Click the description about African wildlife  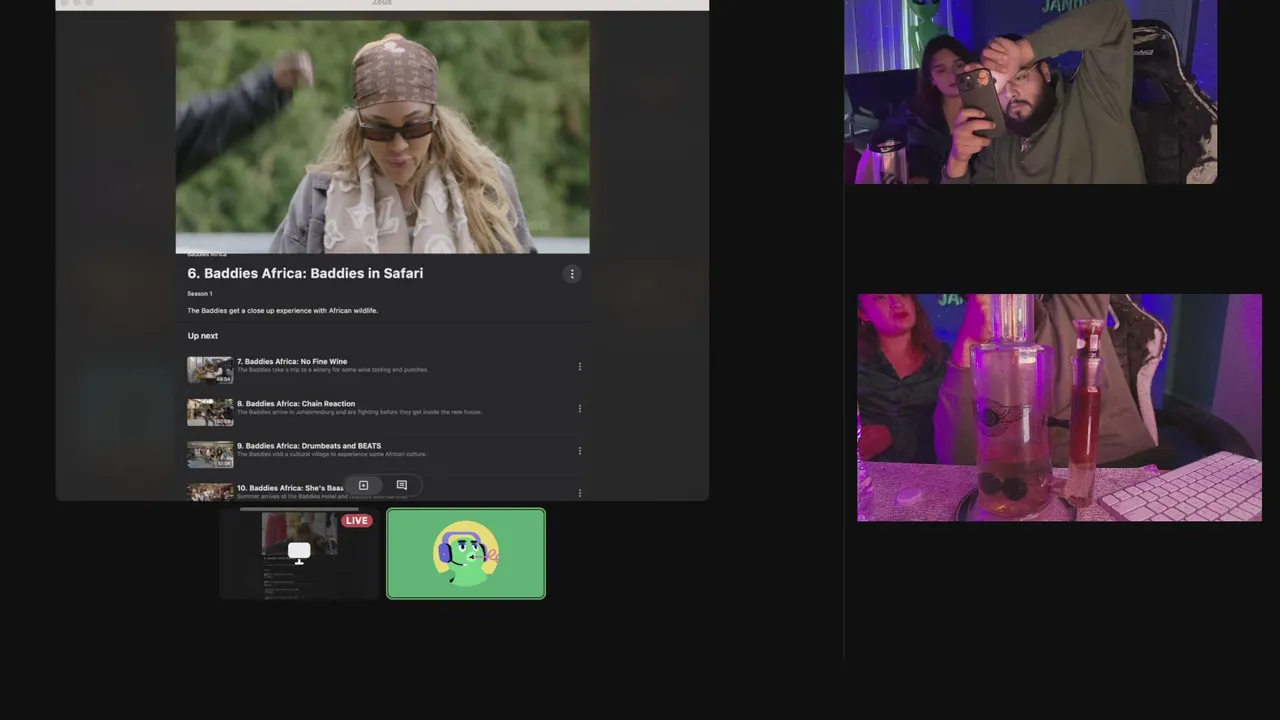pyautogui.click(x=282, y=311)
